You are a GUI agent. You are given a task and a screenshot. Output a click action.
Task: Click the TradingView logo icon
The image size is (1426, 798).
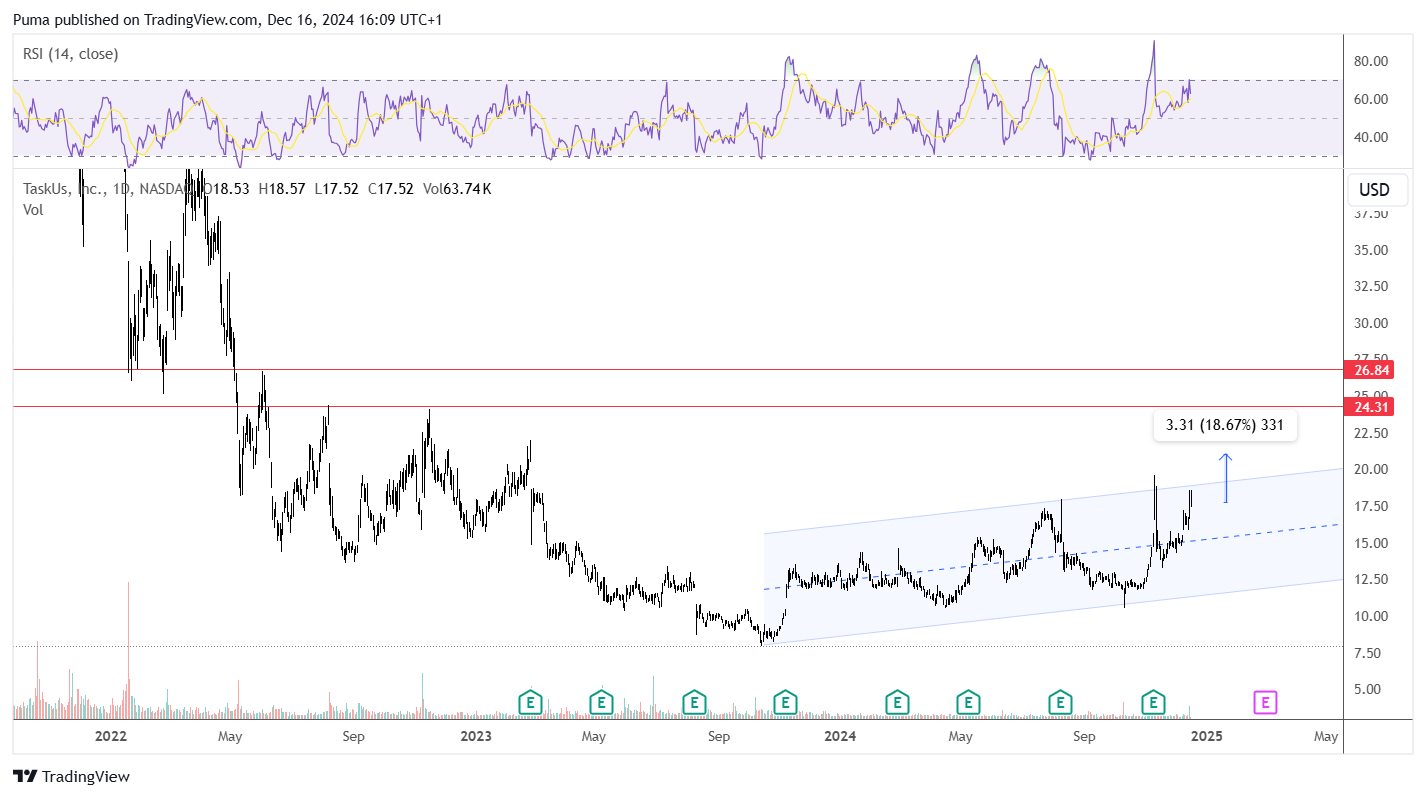[x=25, y=776]
